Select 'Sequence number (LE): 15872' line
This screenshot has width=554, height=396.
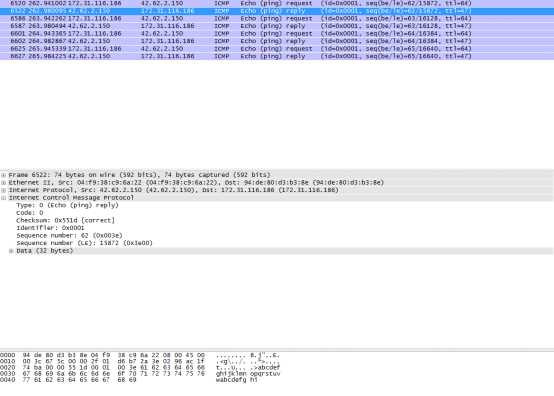[84, 243]
